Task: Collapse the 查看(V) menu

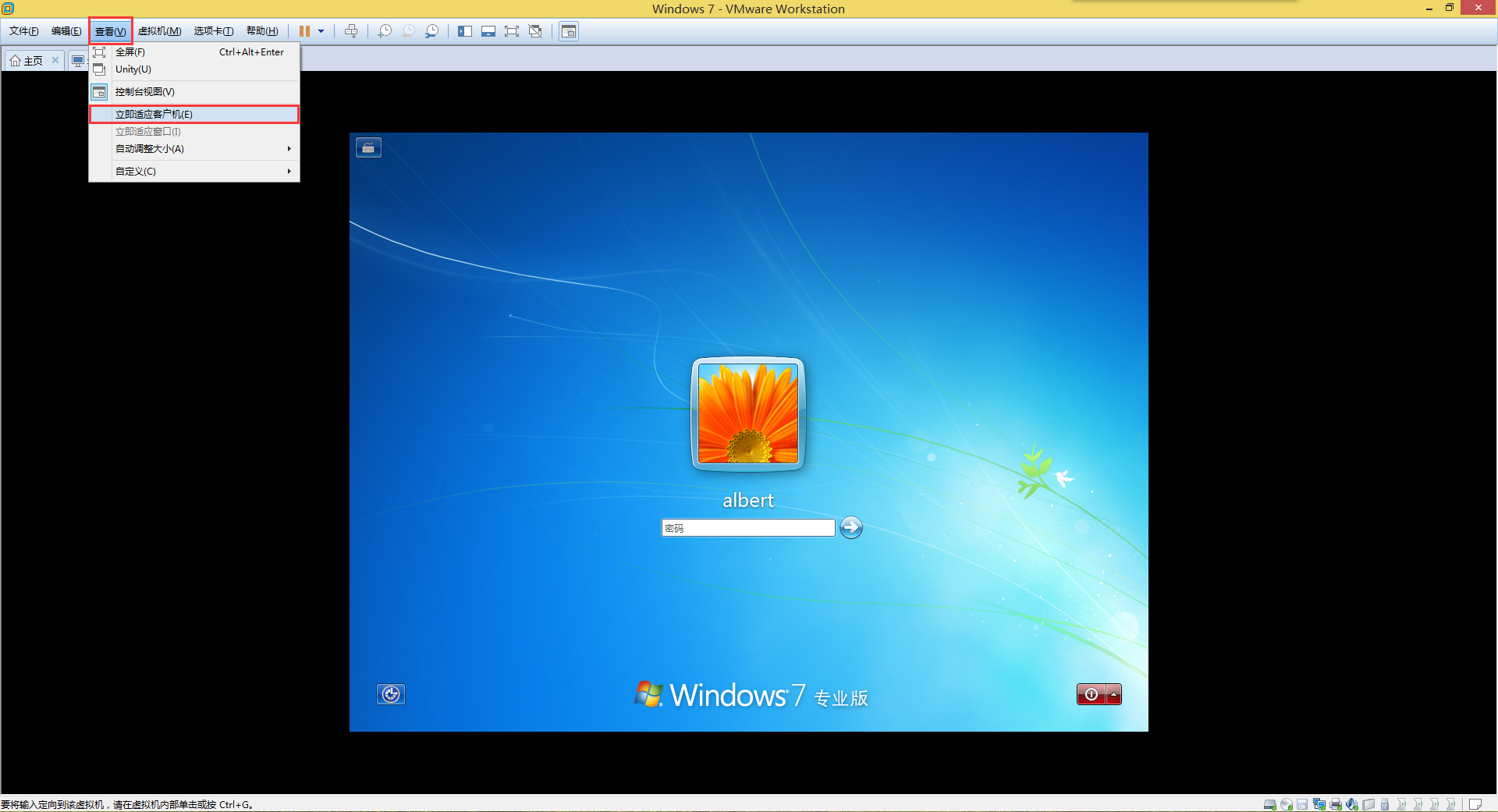Action: click(x=110, y=31)
